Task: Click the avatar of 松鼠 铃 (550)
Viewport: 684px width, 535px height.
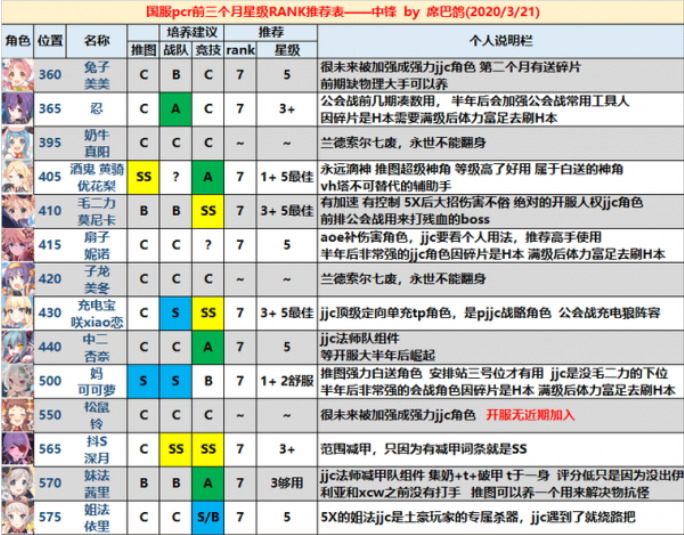Action: coord(17,415)
